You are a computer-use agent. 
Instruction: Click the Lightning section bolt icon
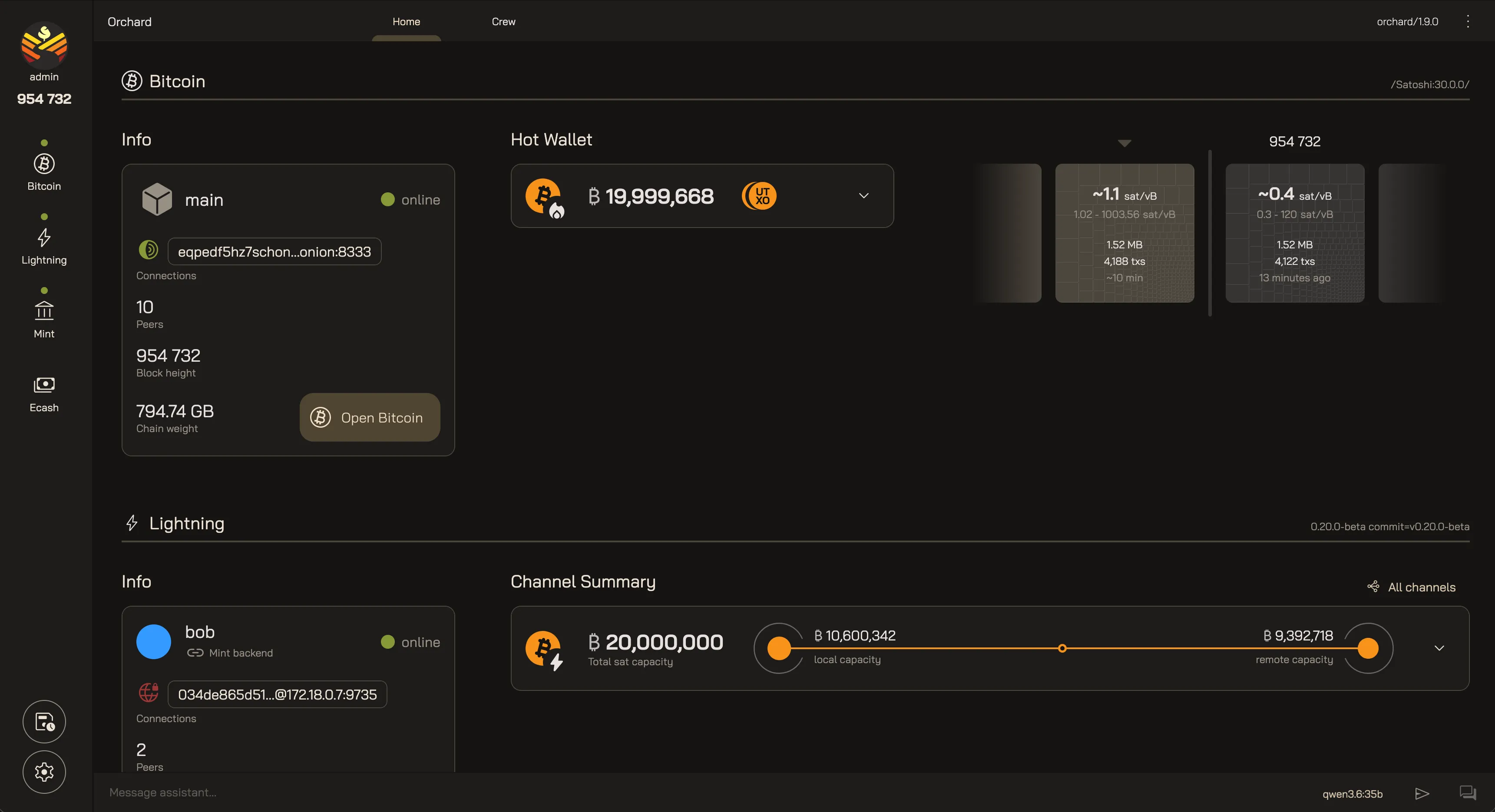(132, 522)
